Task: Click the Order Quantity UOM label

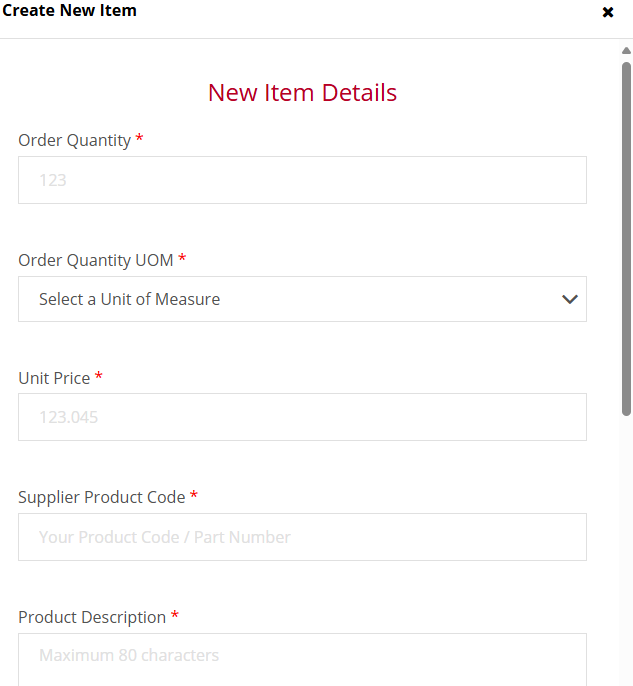Action: [x=96, y=260]
